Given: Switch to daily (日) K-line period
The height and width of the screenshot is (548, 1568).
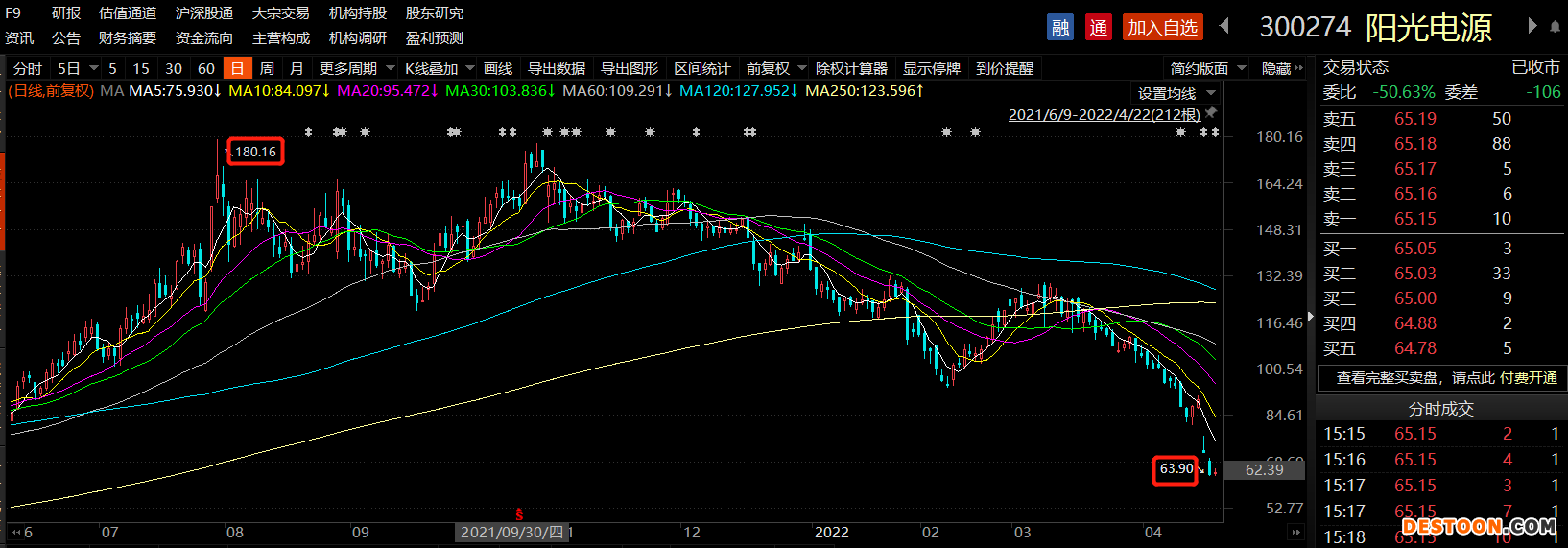Looking at the screenshot, I should (237, 68).
